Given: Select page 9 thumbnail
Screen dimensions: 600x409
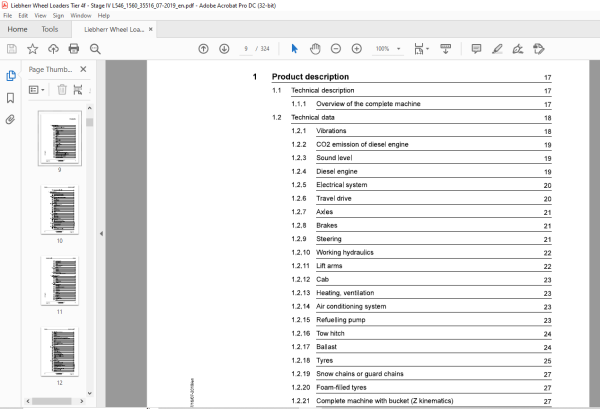Looking at the screenshot, I should tap(60, 138).
